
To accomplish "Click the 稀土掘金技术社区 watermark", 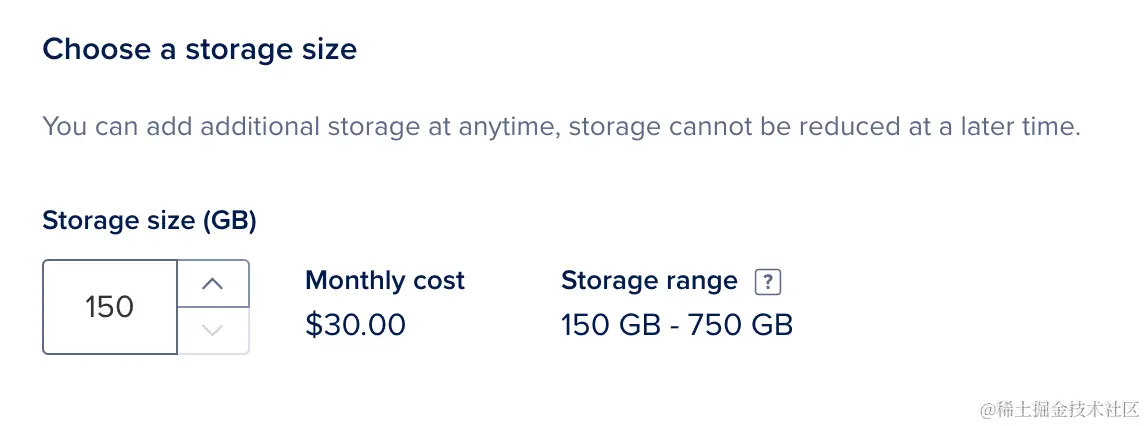I will tap(1059, 409).
